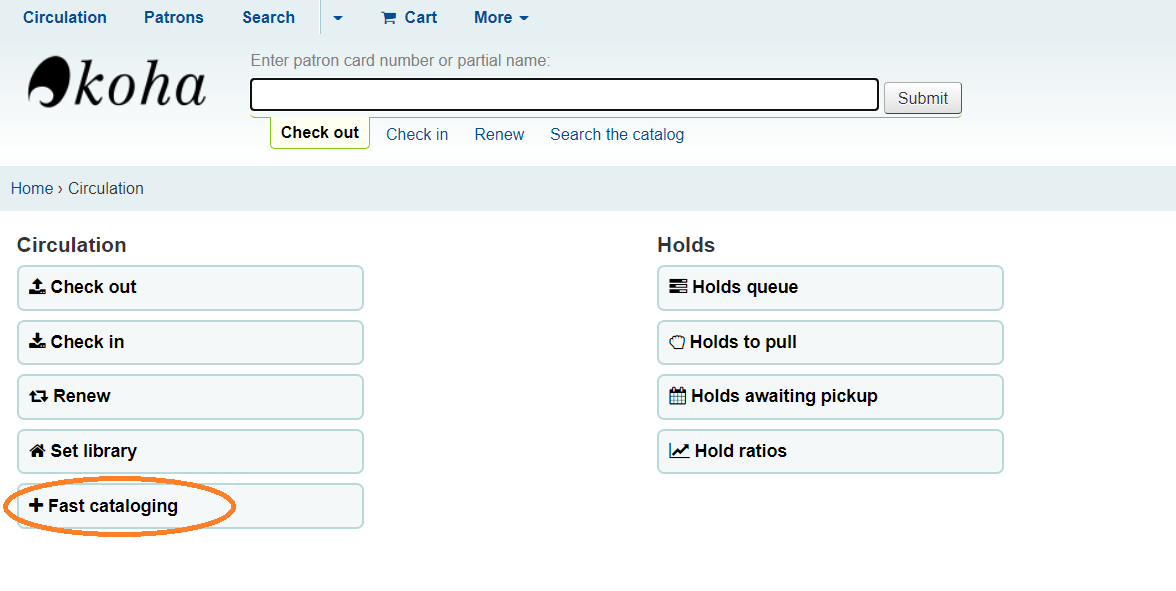Click the patron card number input field
This screenshot has width=1176, height=591.
[563, 93]
